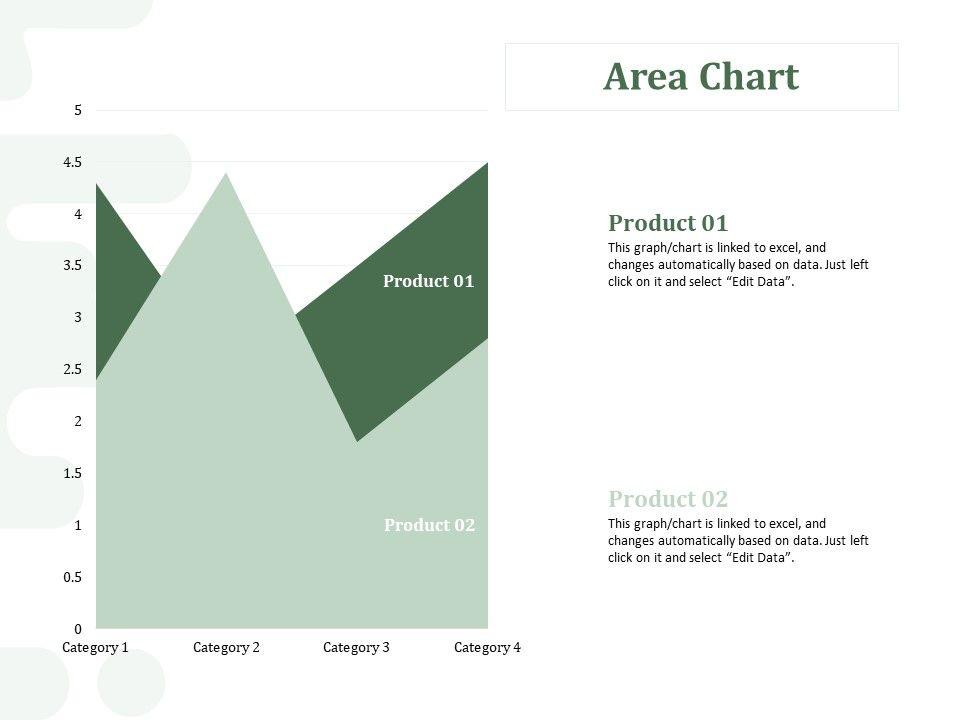Click the white "Product 01" label inside chart
Image resolution: width=960 pixels, height=720 pixels.
click(x=428, y=281)
